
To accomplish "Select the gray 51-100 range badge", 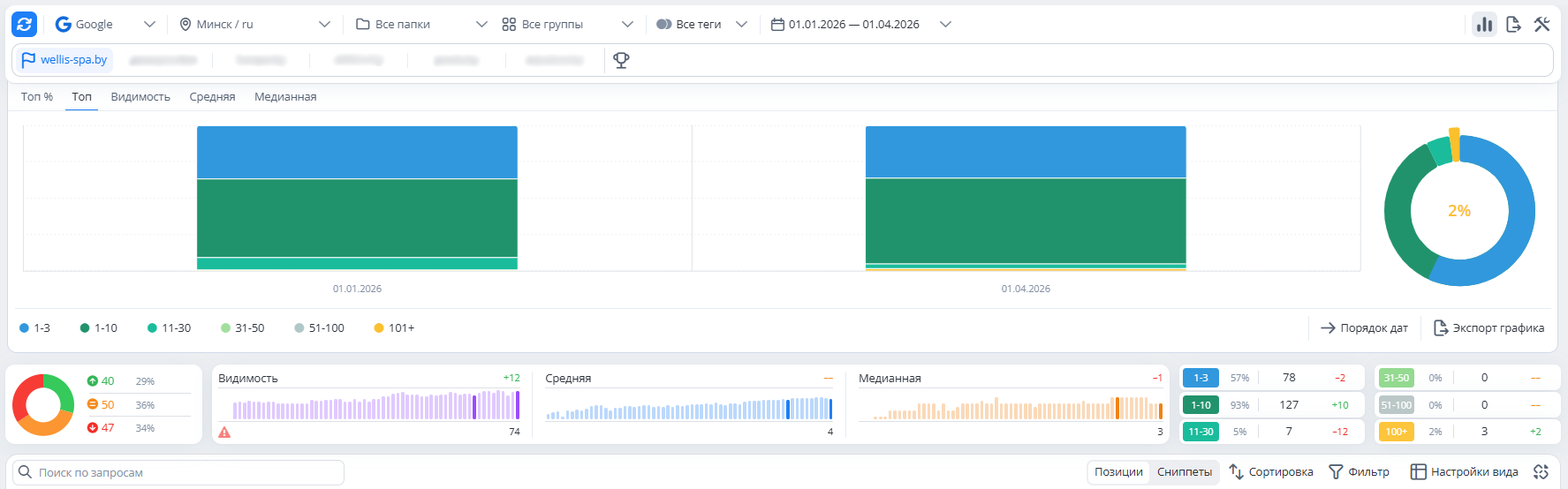I will (x=1397, y=405).
